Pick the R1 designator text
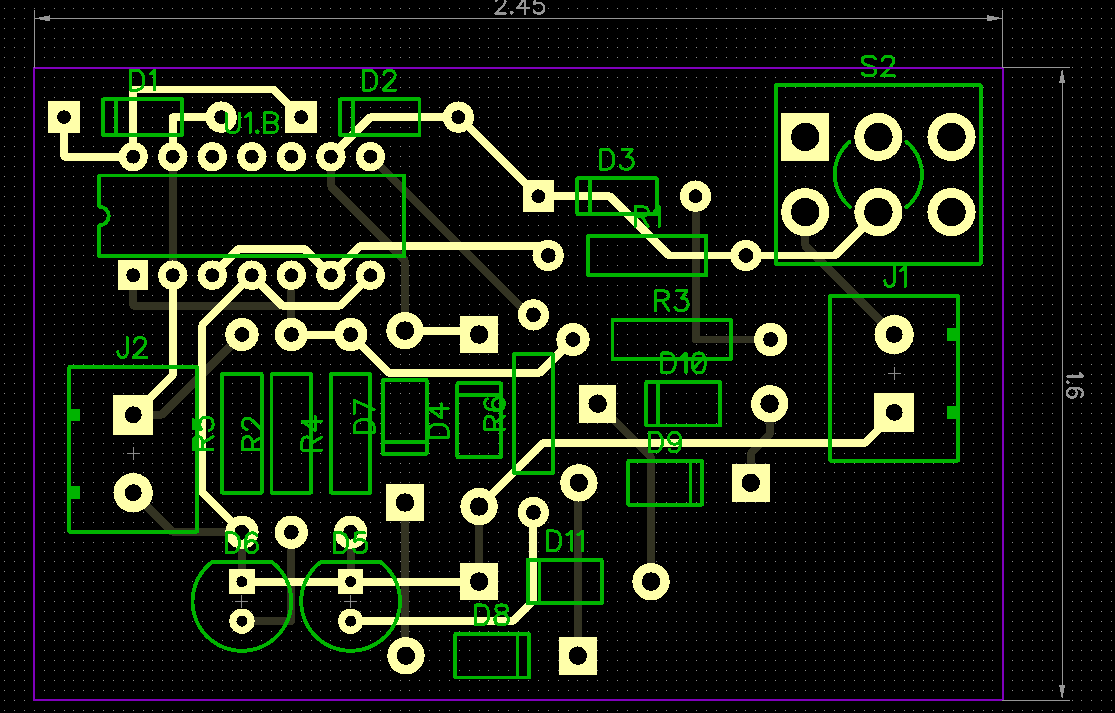This screenshot has height=713, width=1115. [x=648, y=218]
